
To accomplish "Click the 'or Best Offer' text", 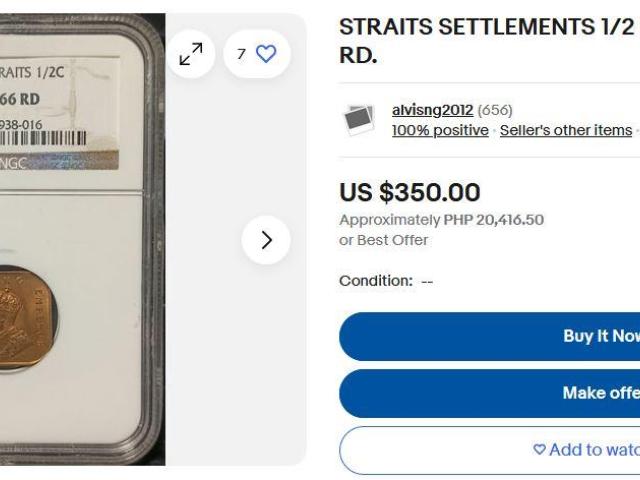I will pos(384,240).
